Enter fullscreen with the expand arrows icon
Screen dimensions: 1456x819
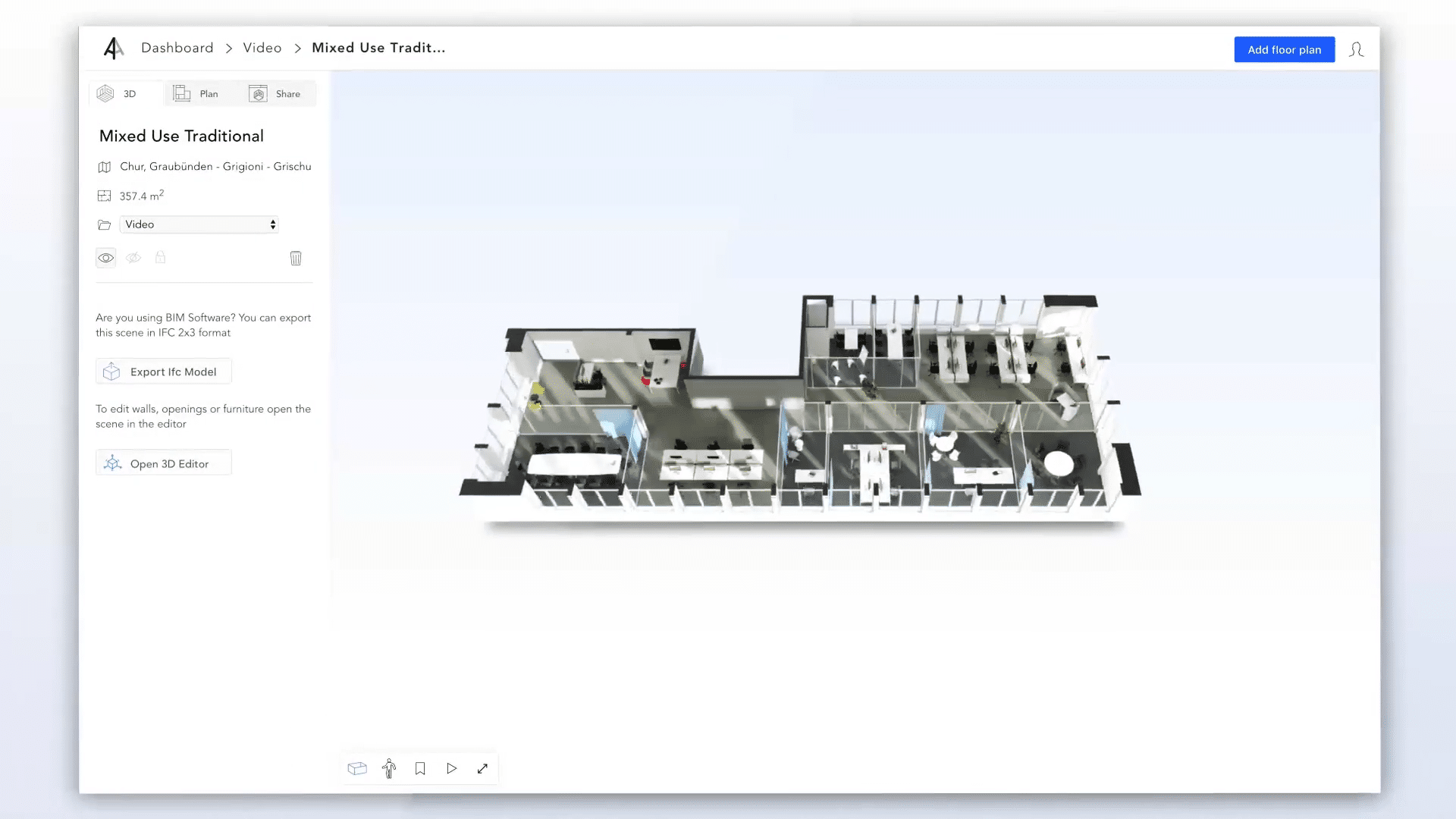click(482, 768)
